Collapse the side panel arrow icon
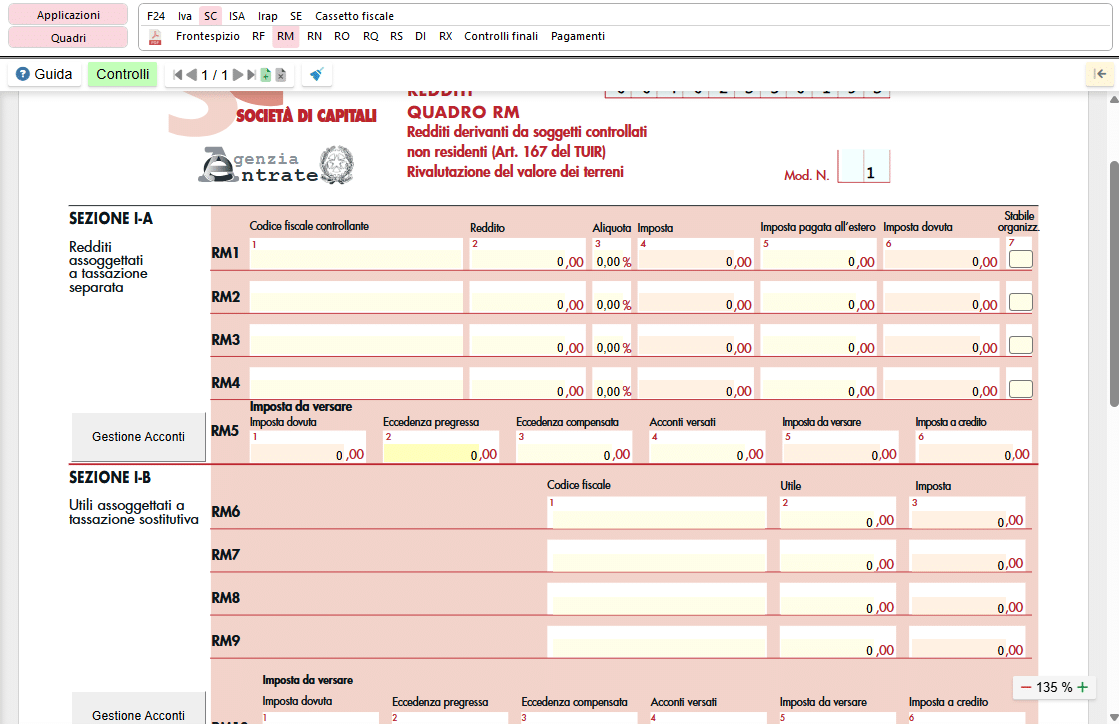Screen dimensions: 1119x724 click(1100, 74)
